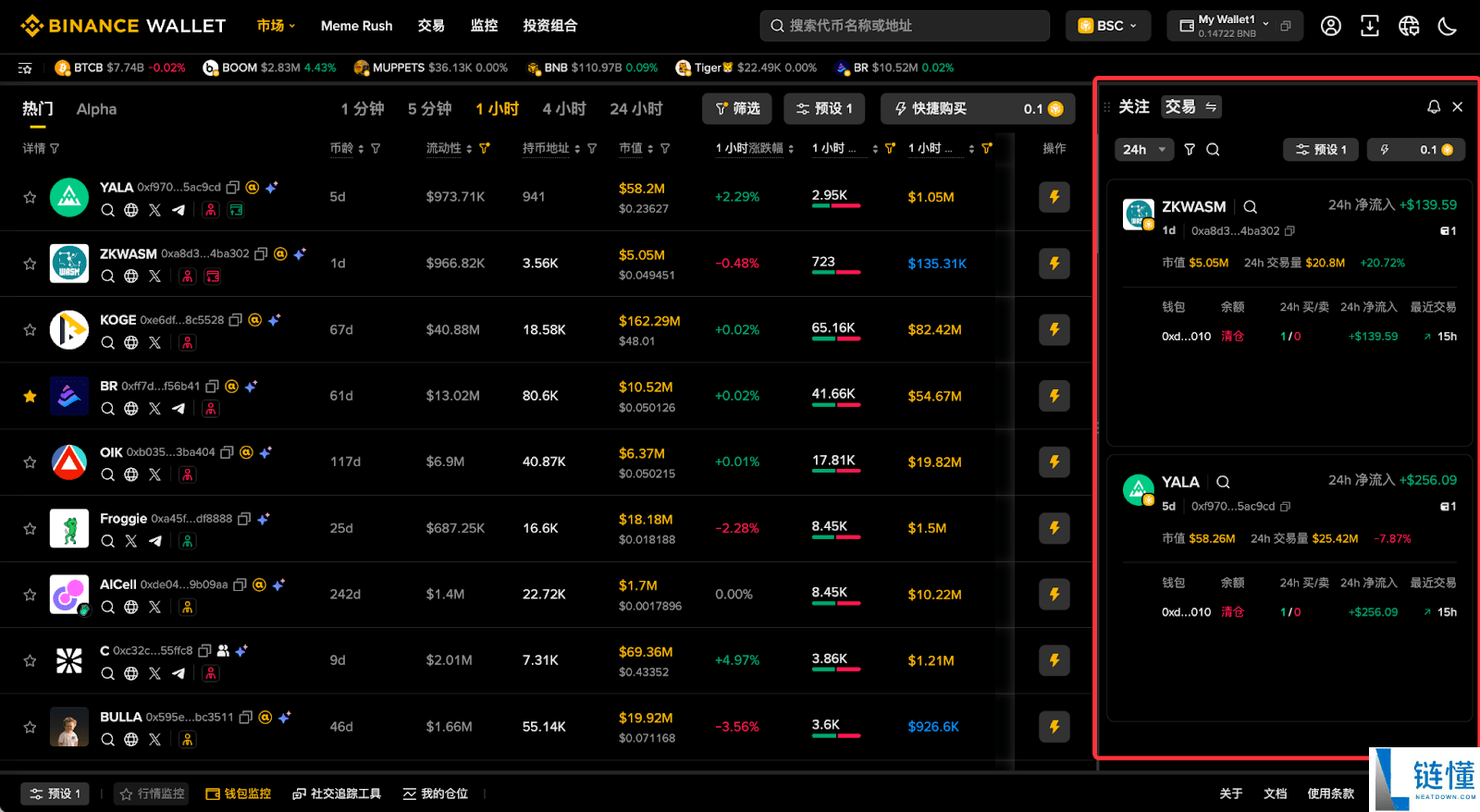This screenshot has height=812, width=1480.
Task: Click search icon beside watch panel filter
Action: [x=1213, y=149]
